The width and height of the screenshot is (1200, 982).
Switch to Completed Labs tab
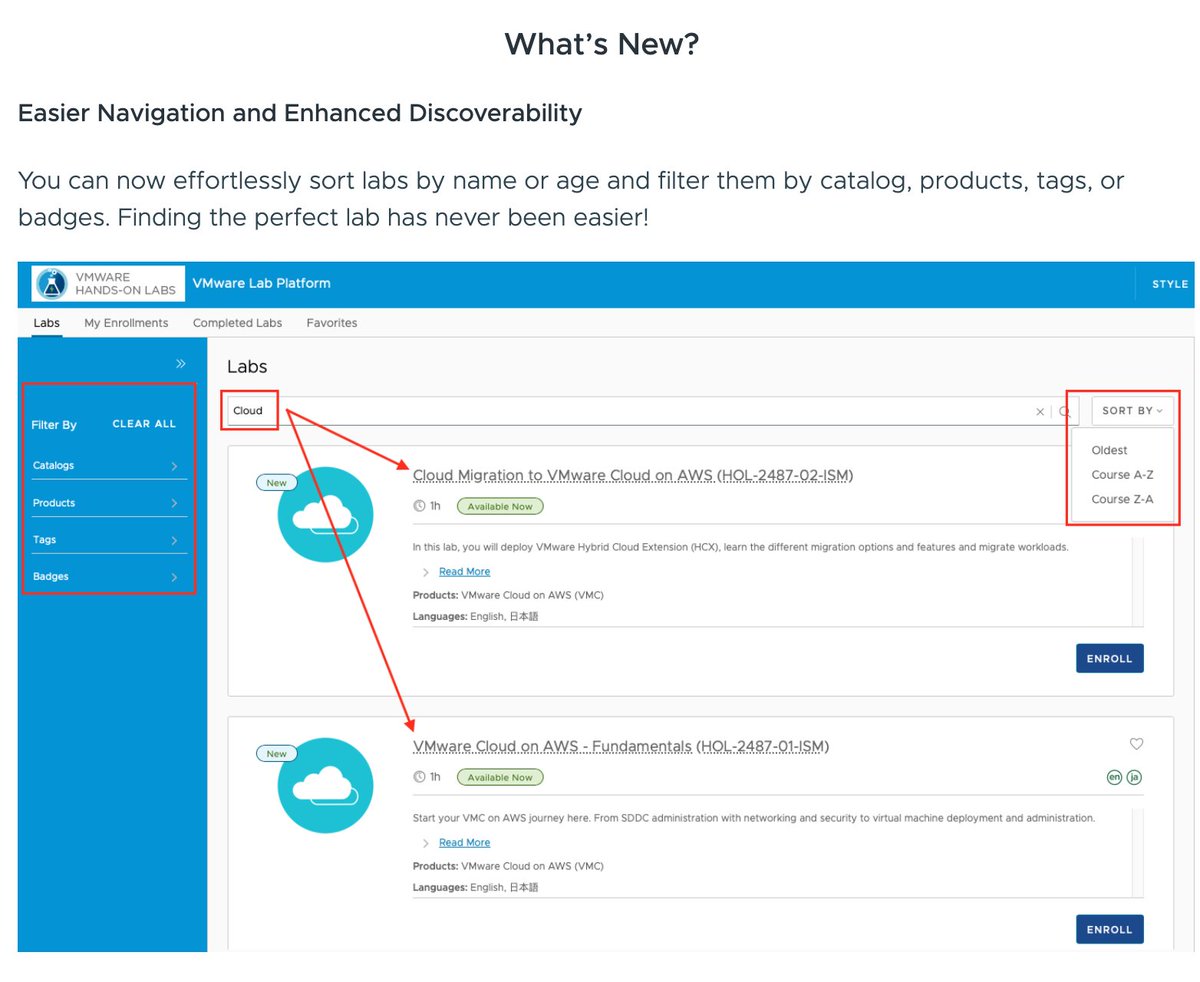point(237,323)
